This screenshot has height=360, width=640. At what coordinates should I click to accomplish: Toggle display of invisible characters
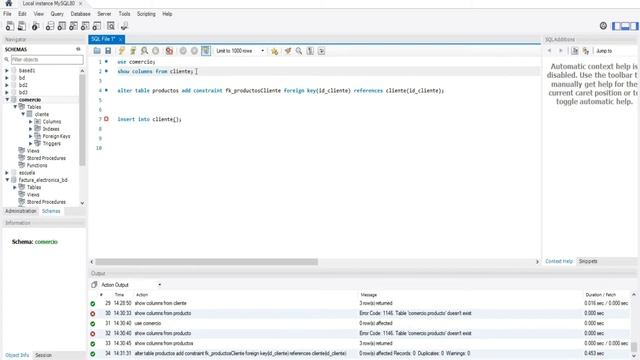click(x=310, y=51)
